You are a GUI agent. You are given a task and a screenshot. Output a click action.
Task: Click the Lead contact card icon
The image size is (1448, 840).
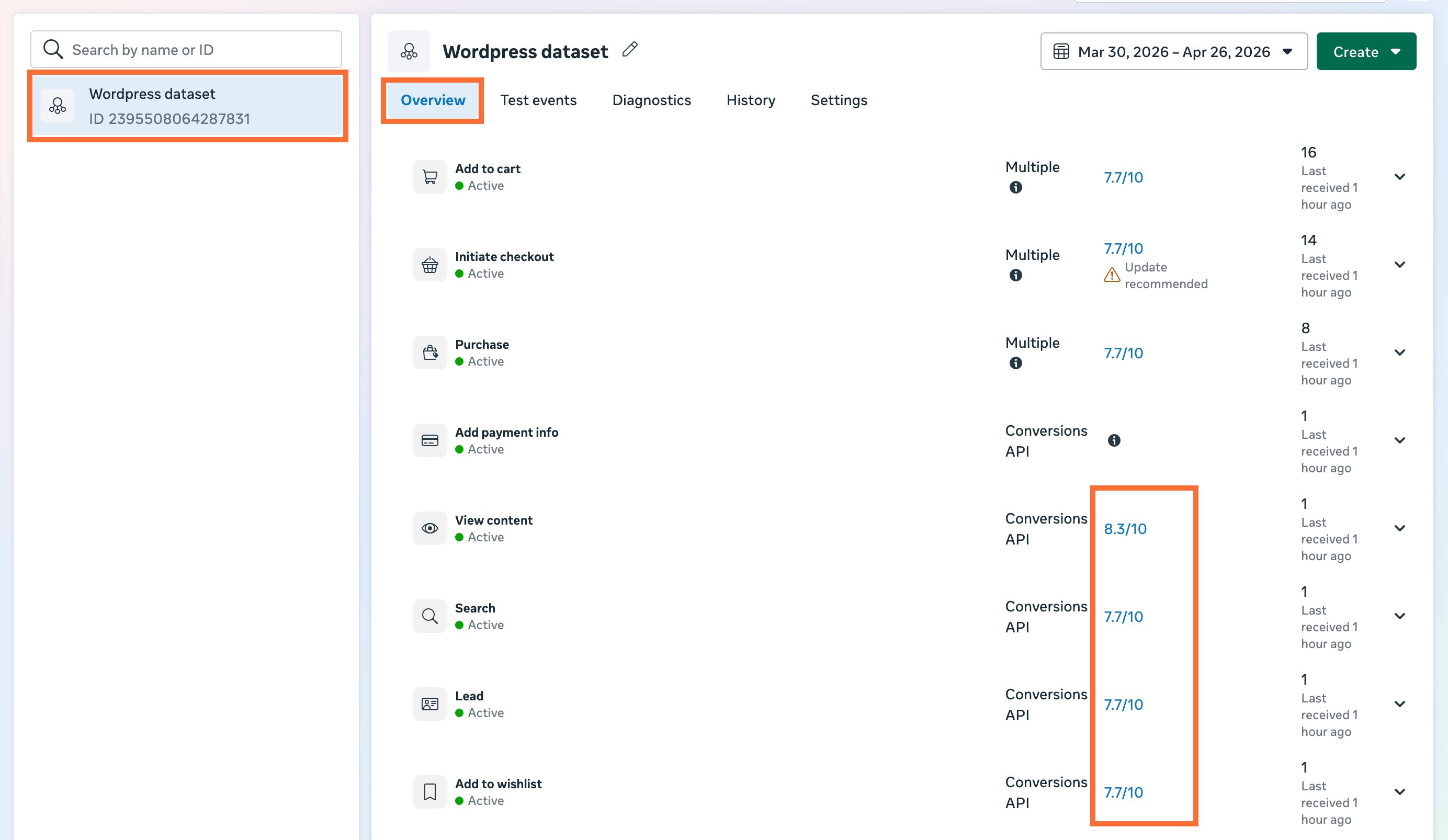tap(430, 705)
